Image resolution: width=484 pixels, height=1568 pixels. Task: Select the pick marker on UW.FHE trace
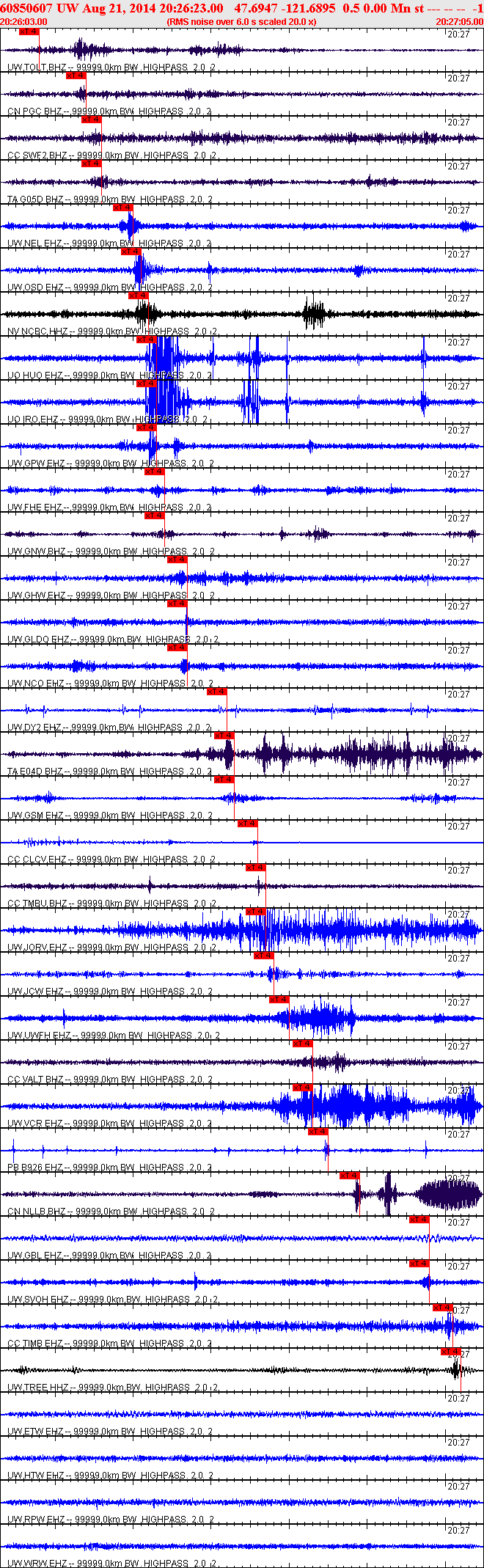click(155, 472)
